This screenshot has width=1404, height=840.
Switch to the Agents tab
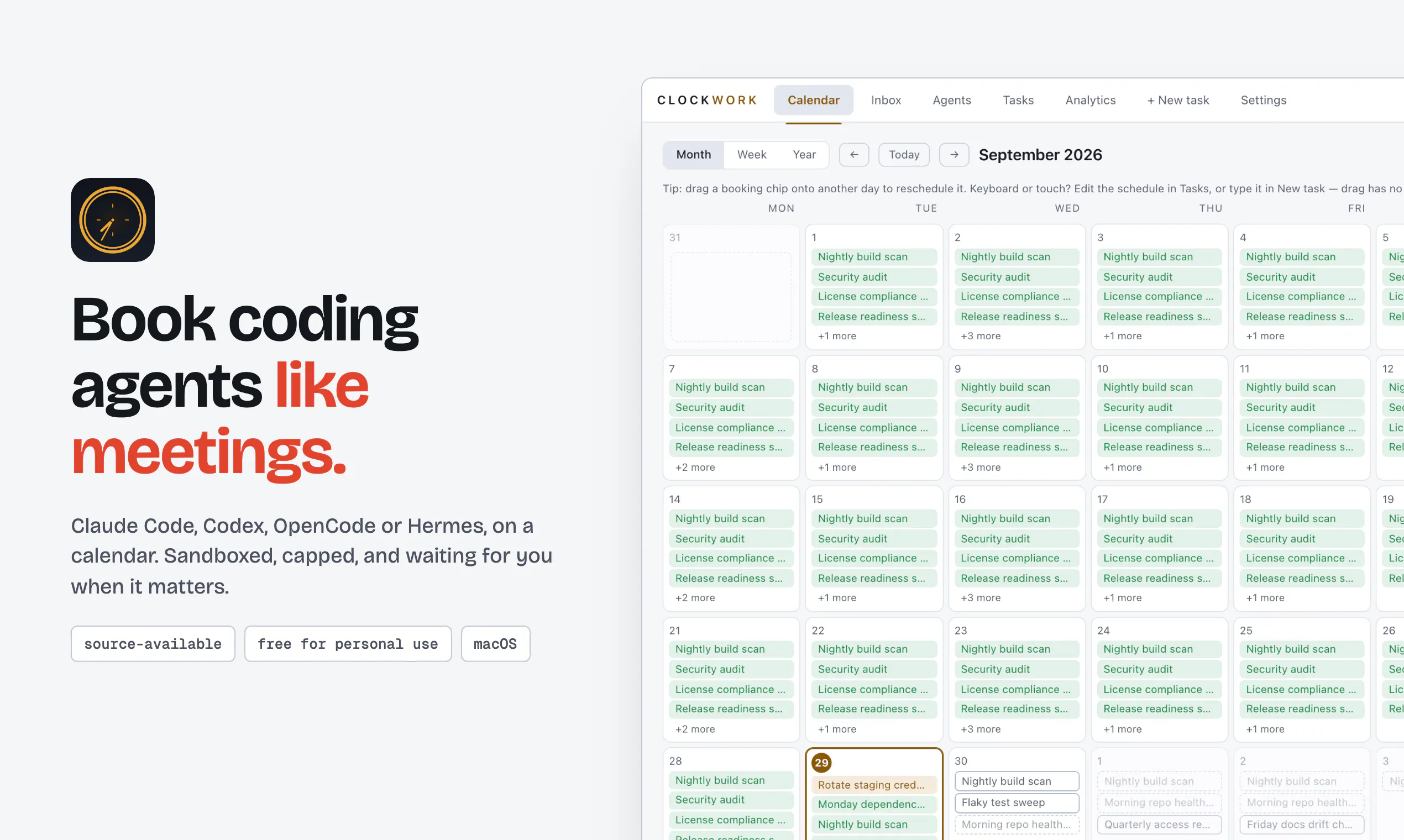[952, 100]
